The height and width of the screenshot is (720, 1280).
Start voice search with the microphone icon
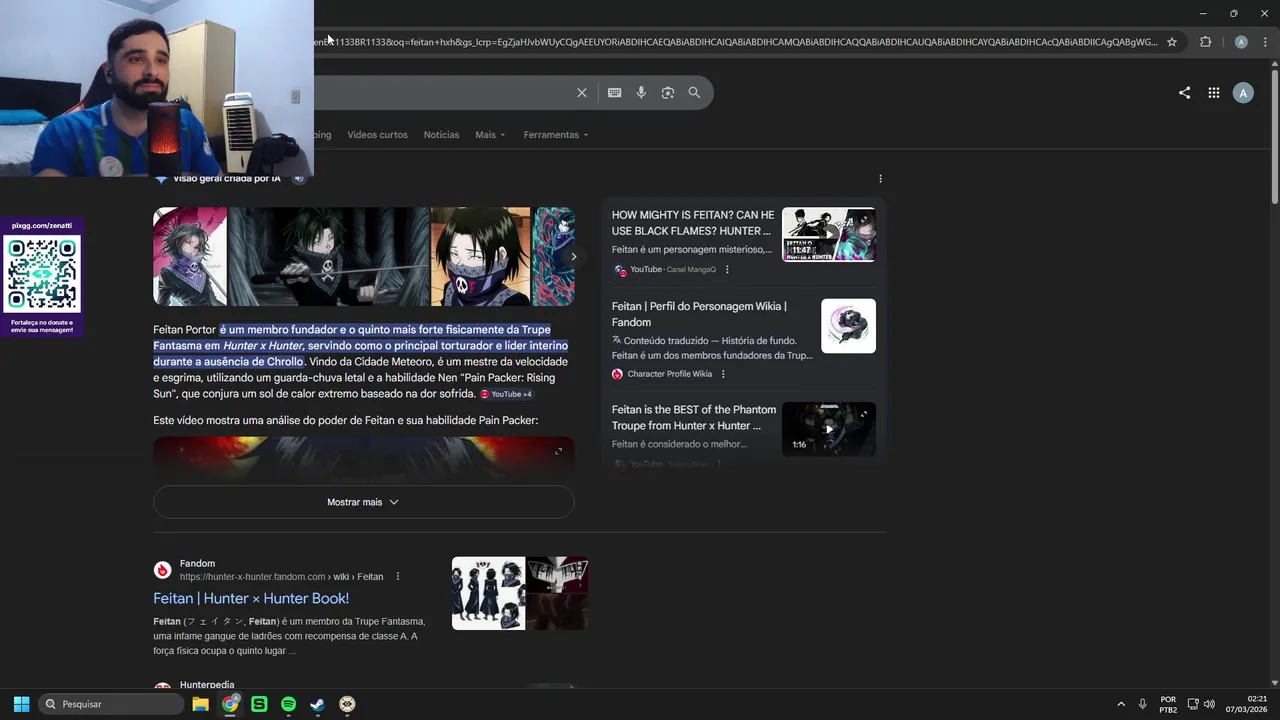tap(641, 93)
